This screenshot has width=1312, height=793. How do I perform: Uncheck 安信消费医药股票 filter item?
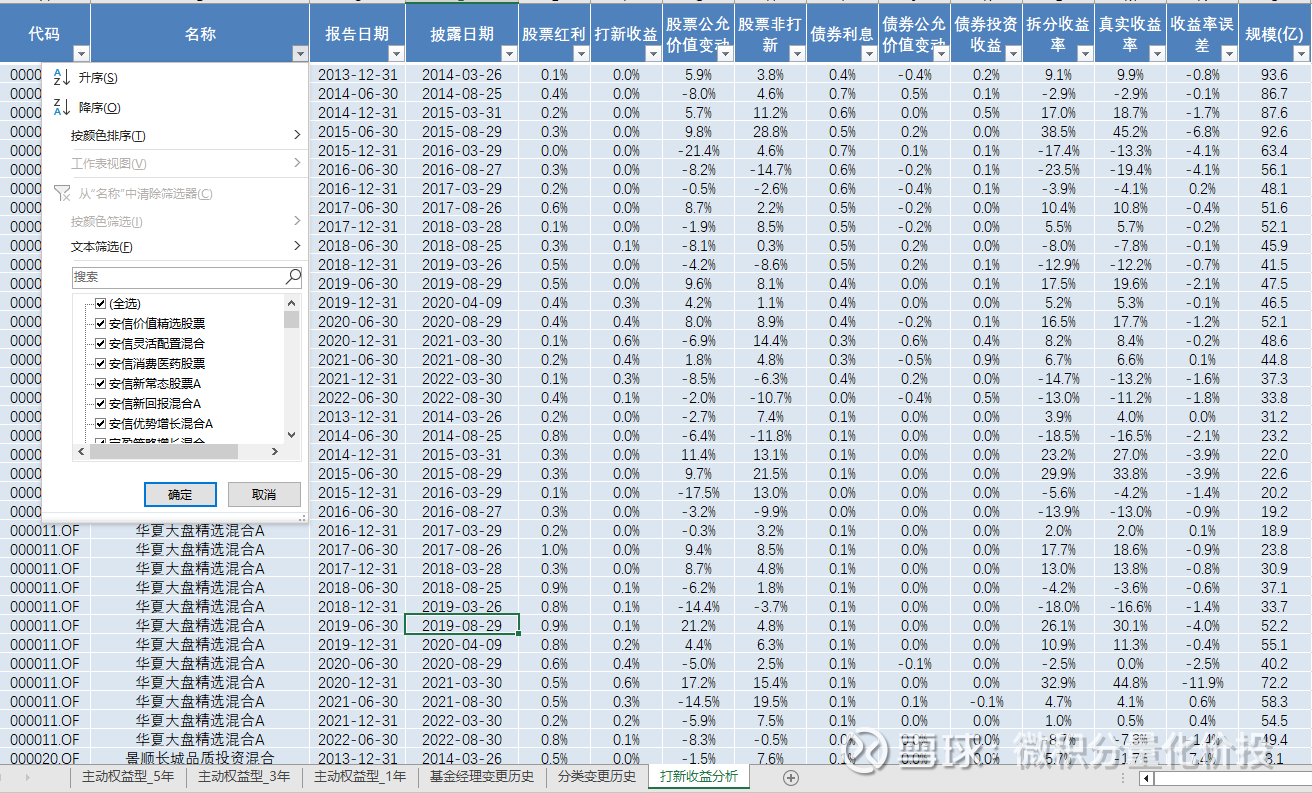(x=100, y=363)
